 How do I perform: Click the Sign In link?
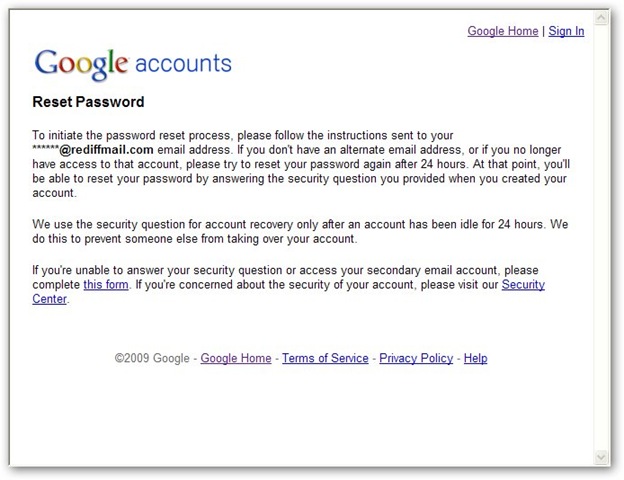tap(566, 31)
